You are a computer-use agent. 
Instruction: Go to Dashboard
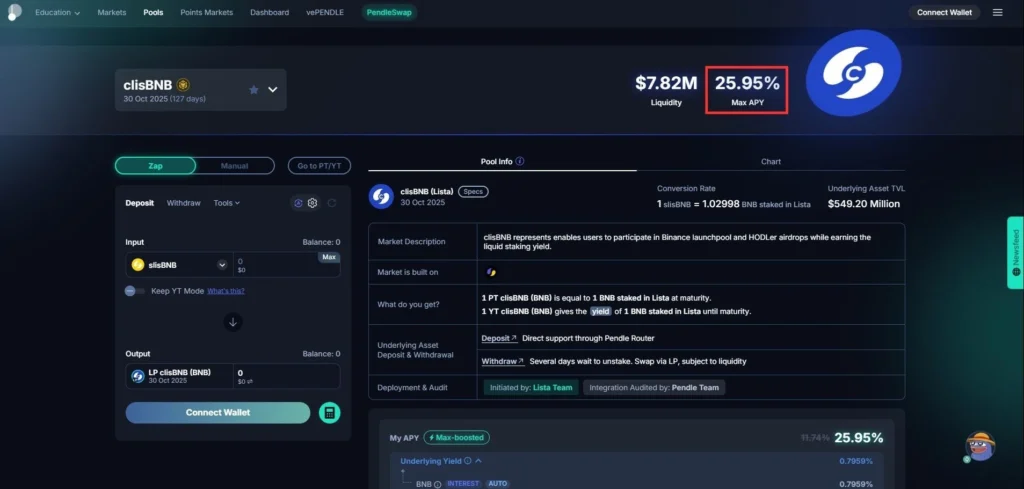[269, 12]
